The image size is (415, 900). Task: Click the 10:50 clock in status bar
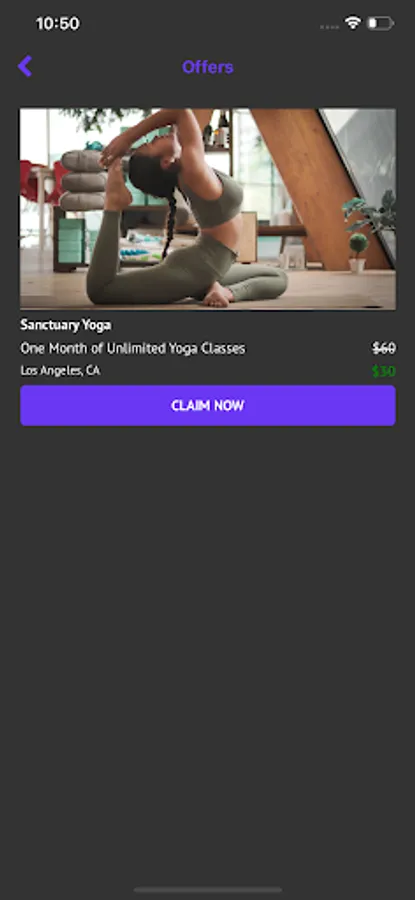57,24
